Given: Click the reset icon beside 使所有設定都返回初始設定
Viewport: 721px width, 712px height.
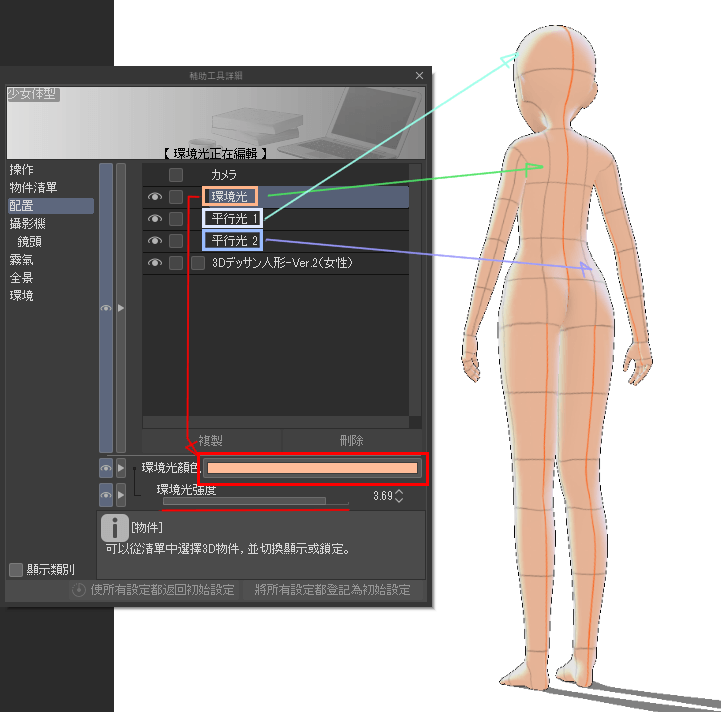Looking at the screenshot, I should pyautogui.click(x=79, y=590).
